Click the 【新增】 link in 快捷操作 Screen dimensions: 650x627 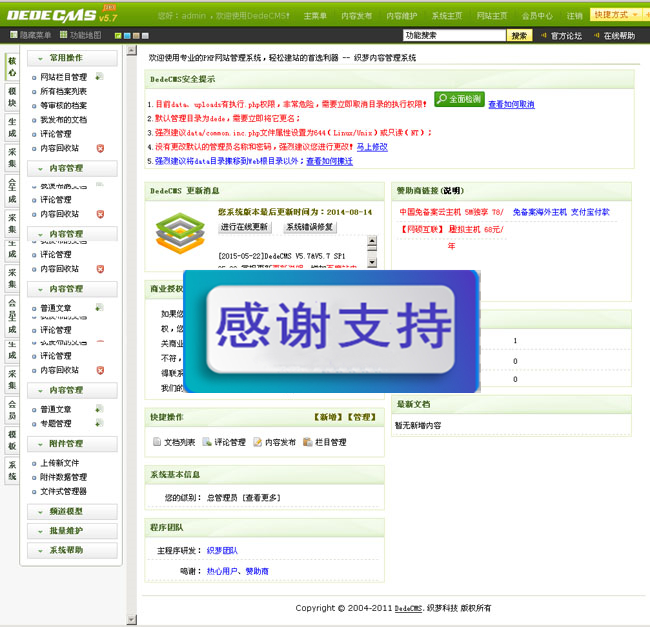(328, 417)
